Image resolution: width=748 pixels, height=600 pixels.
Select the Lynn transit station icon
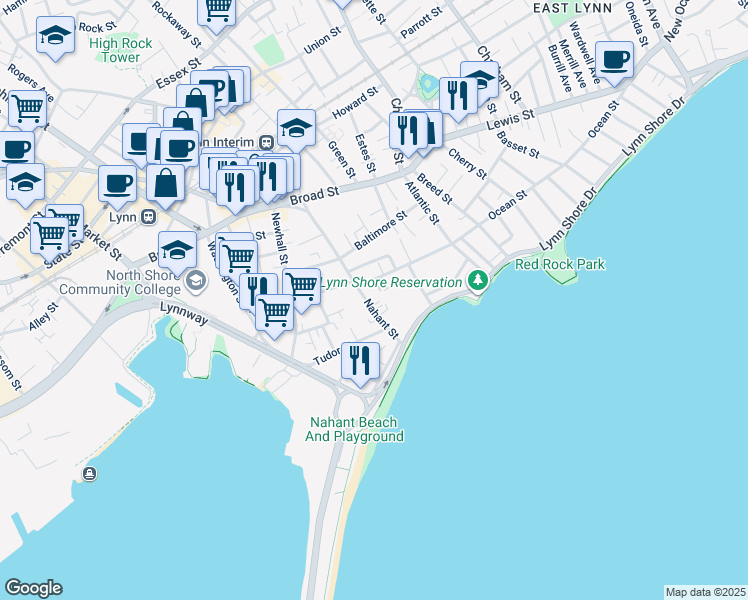tap(148, 216)
